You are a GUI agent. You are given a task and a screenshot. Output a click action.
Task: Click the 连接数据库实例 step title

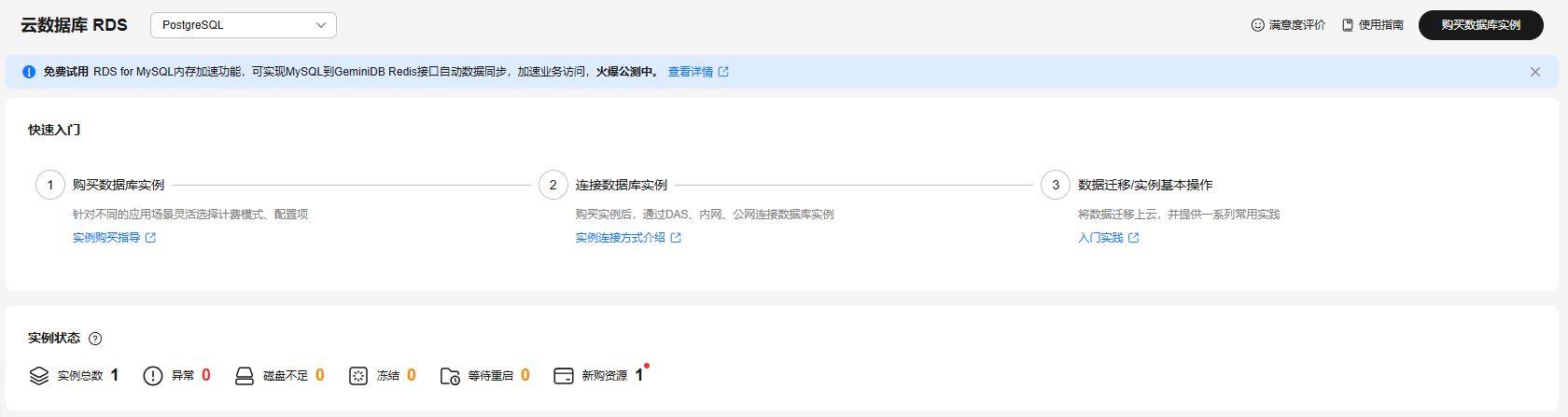click(622, 185)
